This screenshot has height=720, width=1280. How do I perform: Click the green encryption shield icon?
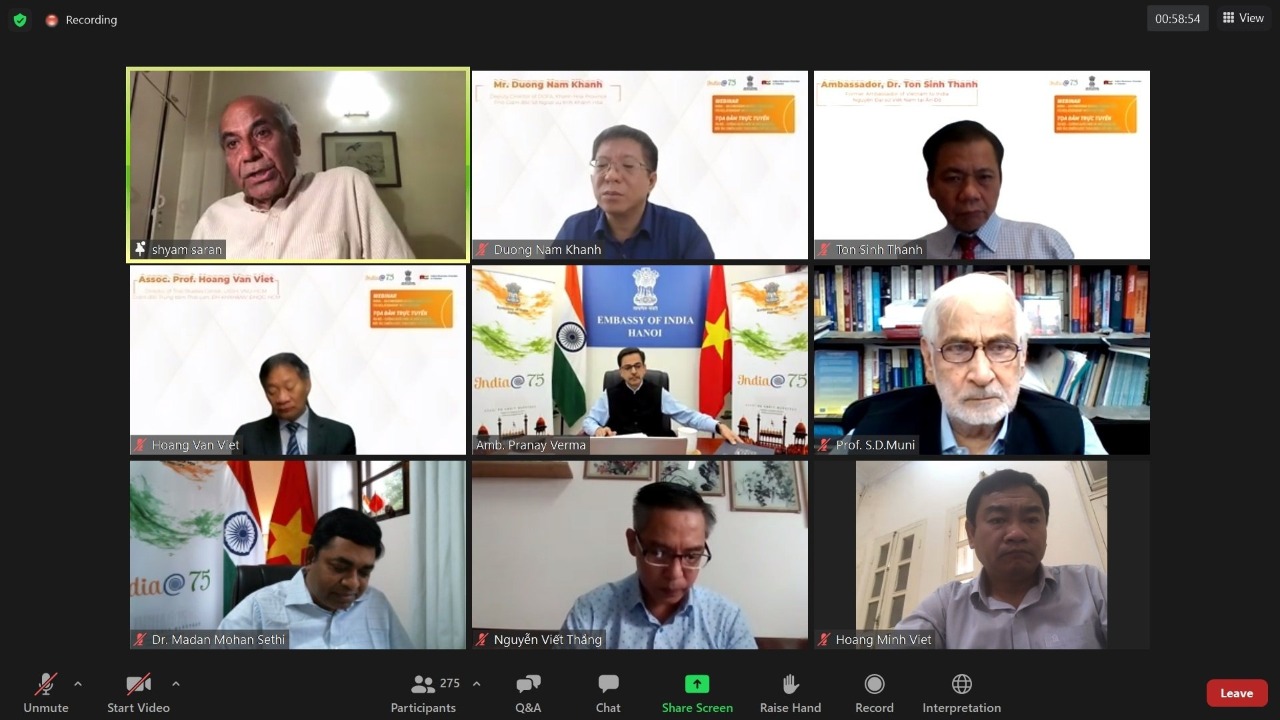[x=20, y=20]
